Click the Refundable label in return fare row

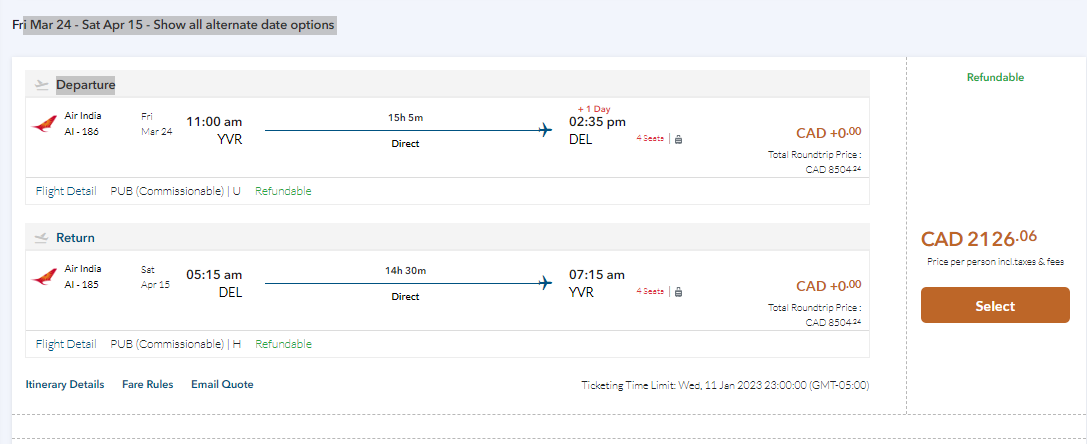coord(283,344)
